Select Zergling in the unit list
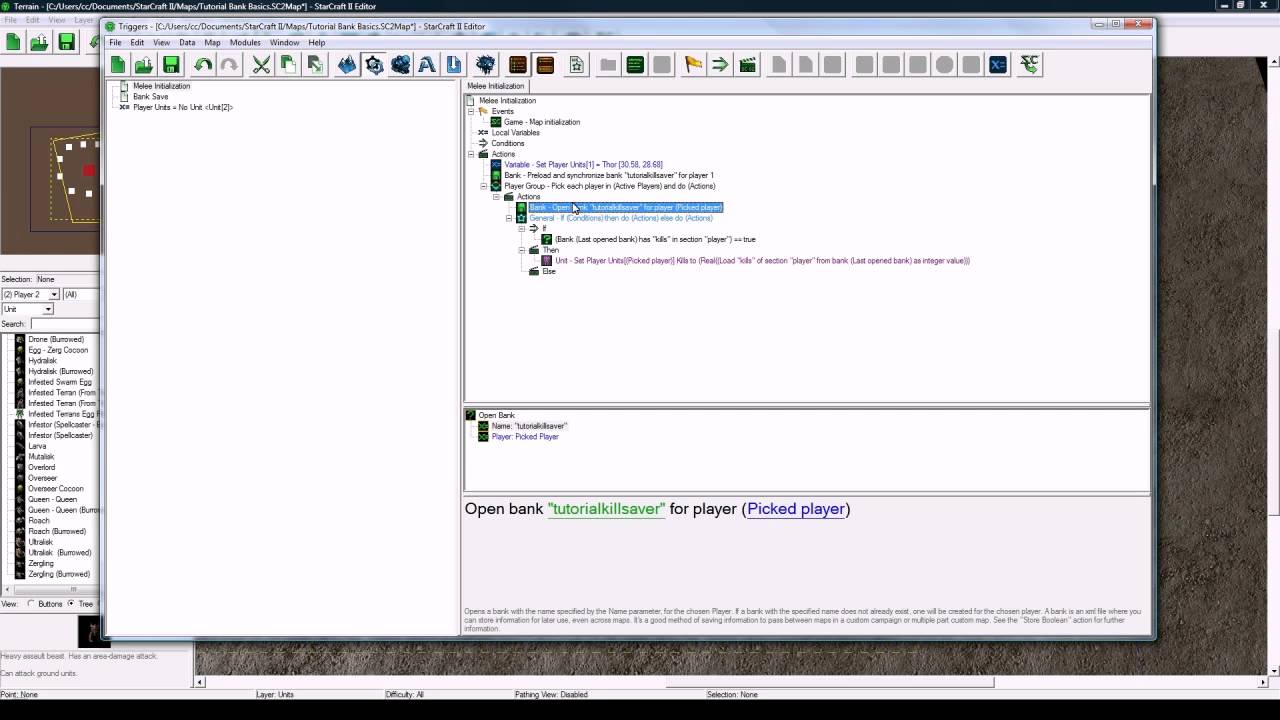The height and width of the screenshot is (720, 1280). [41, 564]
